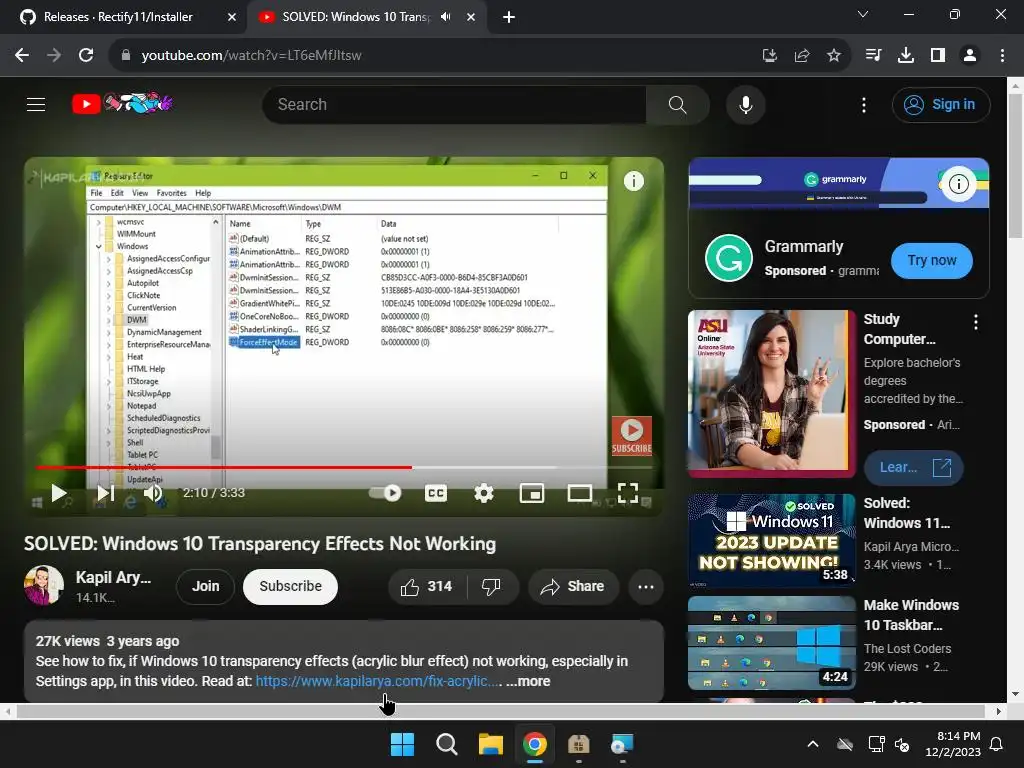Toggle closed captions CC button
Viewport: 1024px width, 768px height.
click(436, 493)
